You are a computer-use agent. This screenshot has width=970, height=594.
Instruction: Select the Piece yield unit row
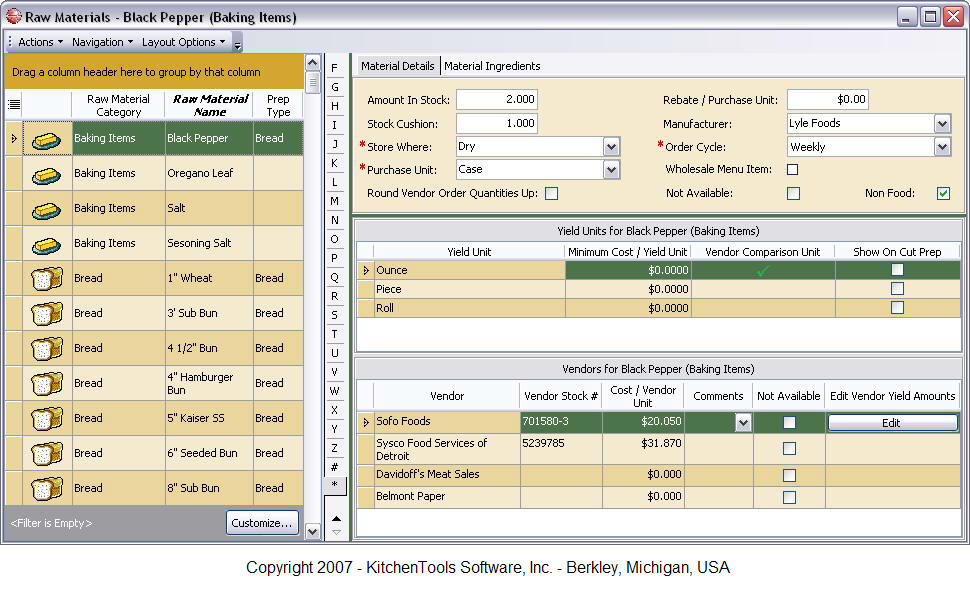[658, 289]
